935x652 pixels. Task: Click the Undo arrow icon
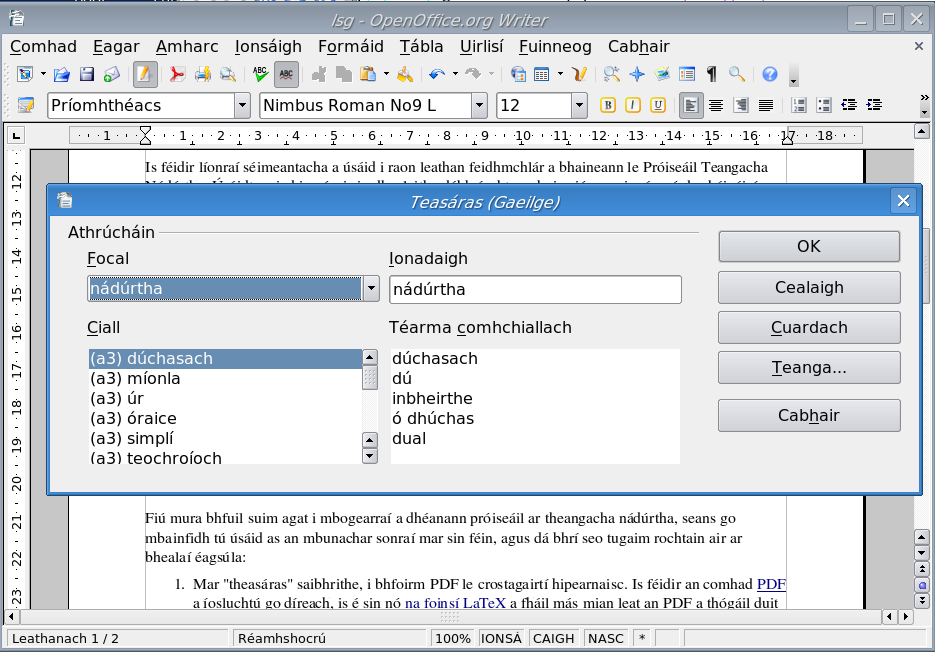coord(437,75)
